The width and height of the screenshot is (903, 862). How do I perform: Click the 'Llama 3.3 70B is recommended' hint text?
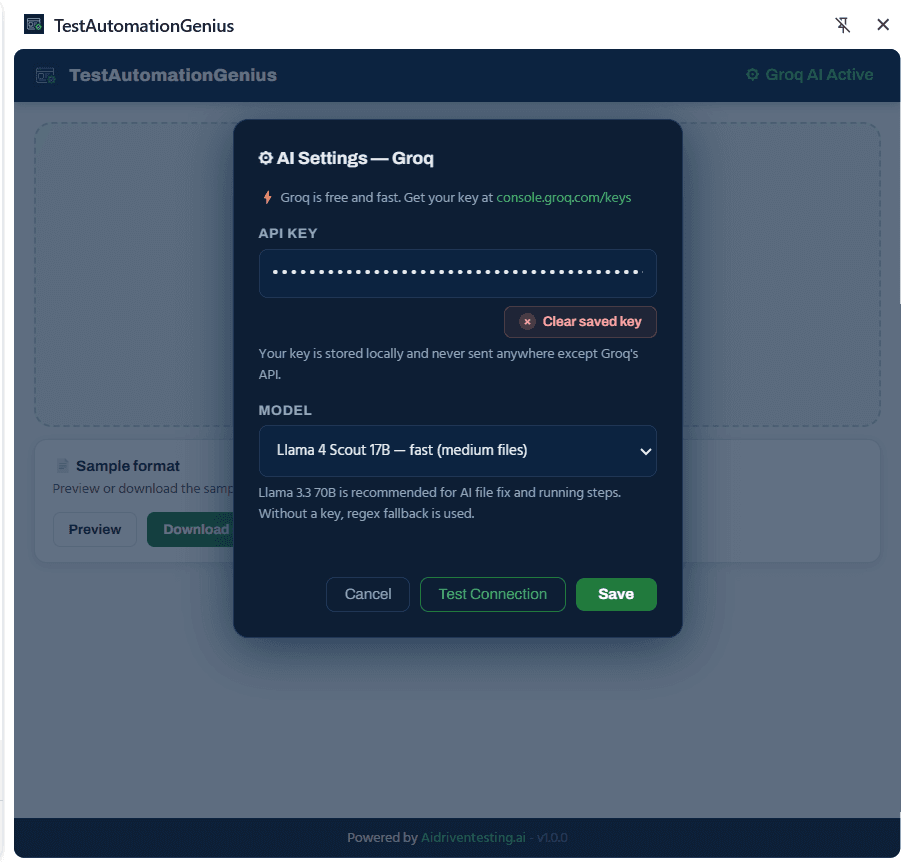(x=439, y=503)
